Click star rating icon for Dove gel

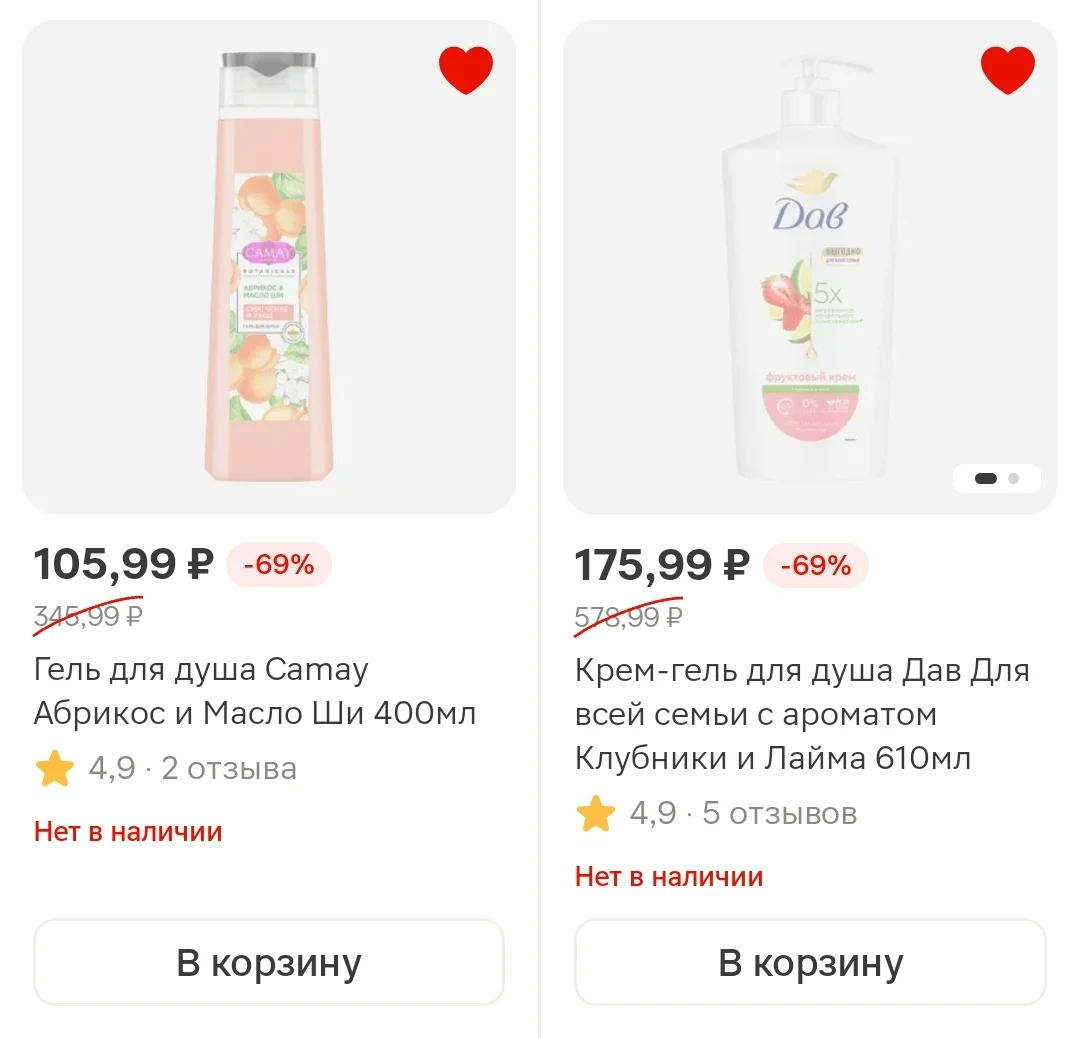(x=595, y=814)
